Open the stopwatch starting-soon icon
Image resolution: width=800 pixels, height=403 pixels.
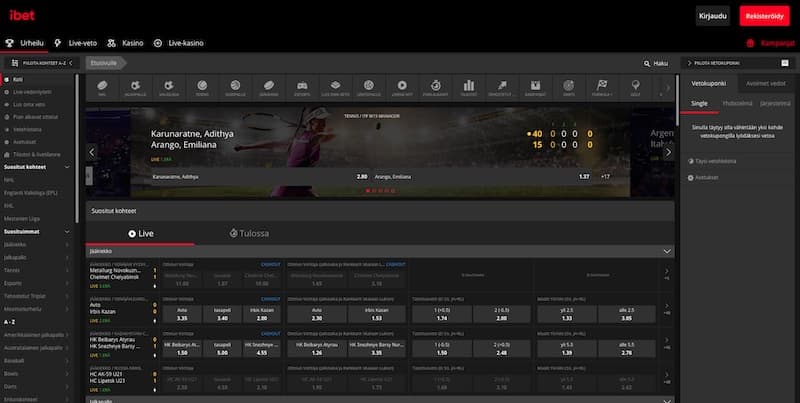tap(435, 88)
